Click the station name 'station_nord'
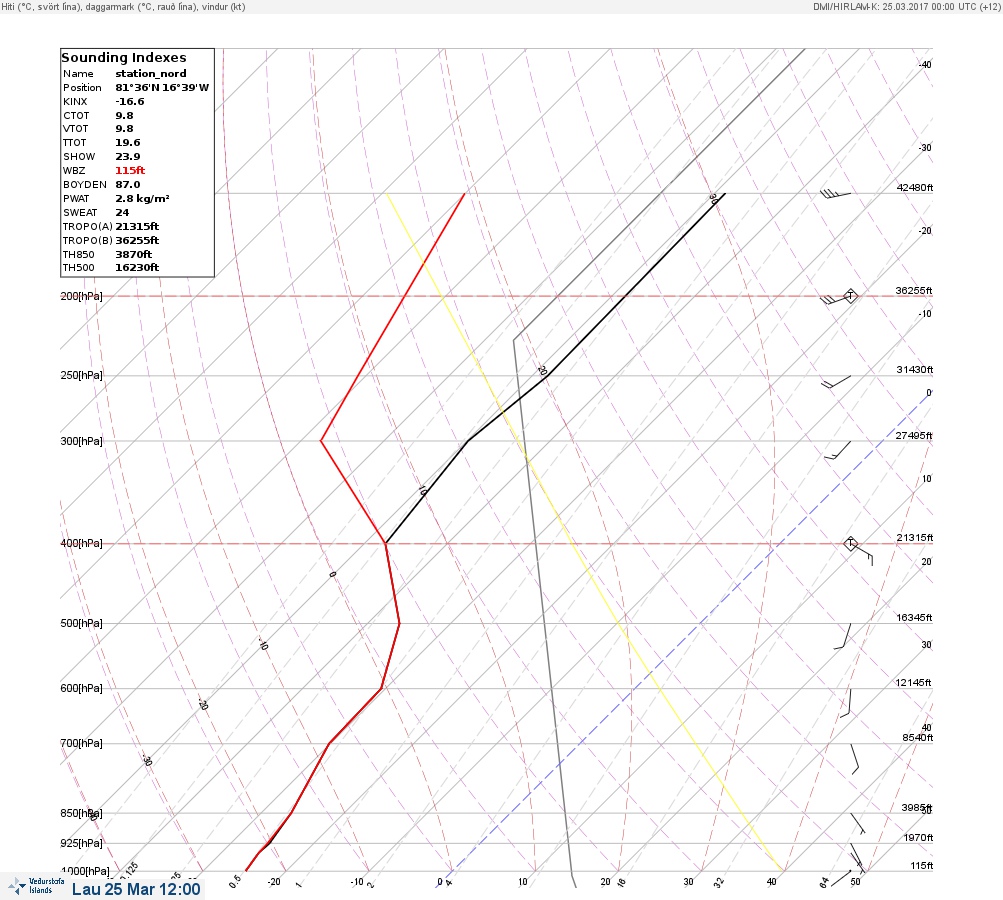Viewport: 1003px width, 900px height. (151, 74)
